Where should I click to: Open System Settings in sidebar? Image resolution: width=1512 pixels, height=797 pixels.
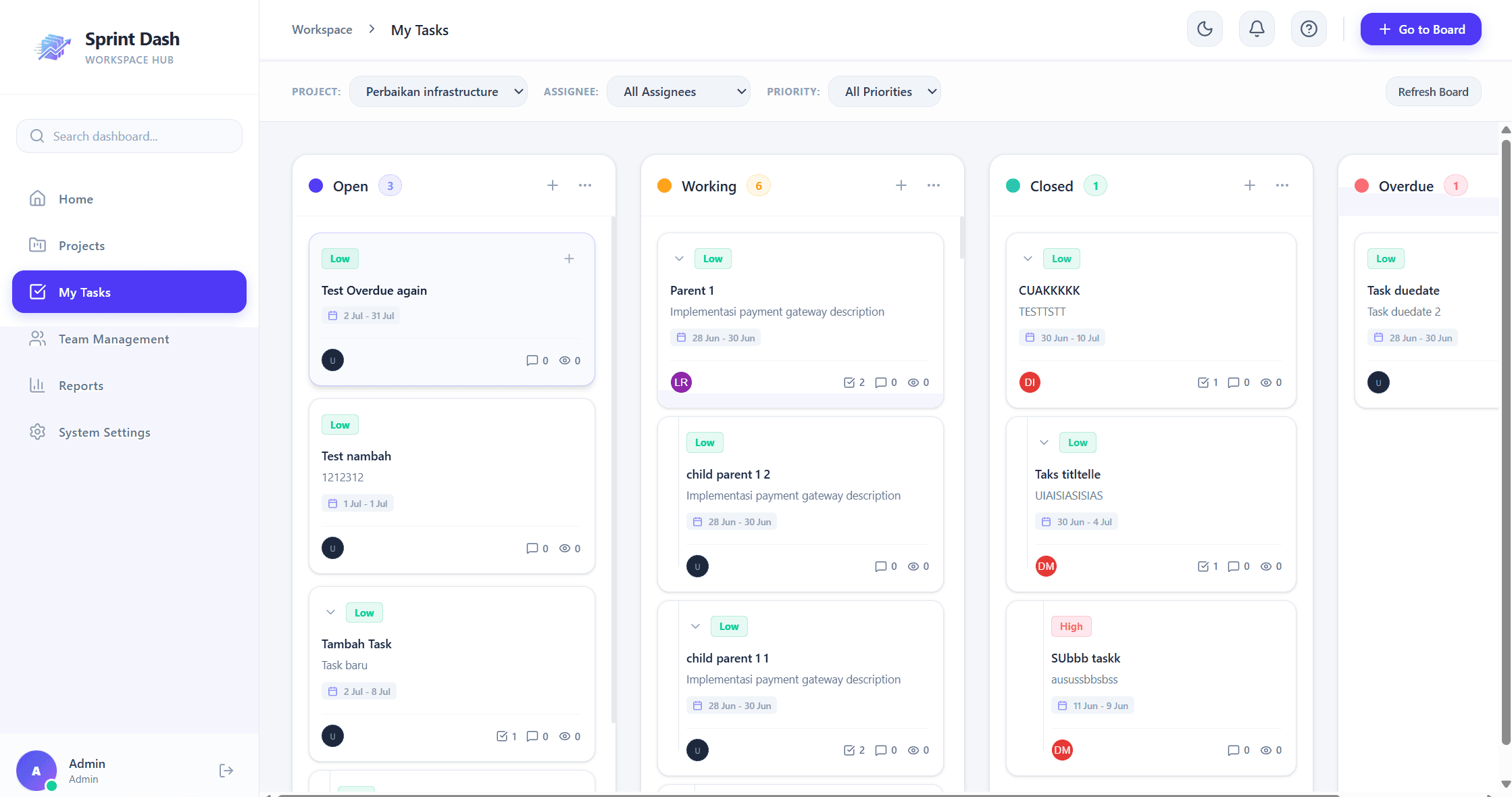point(129,432)
